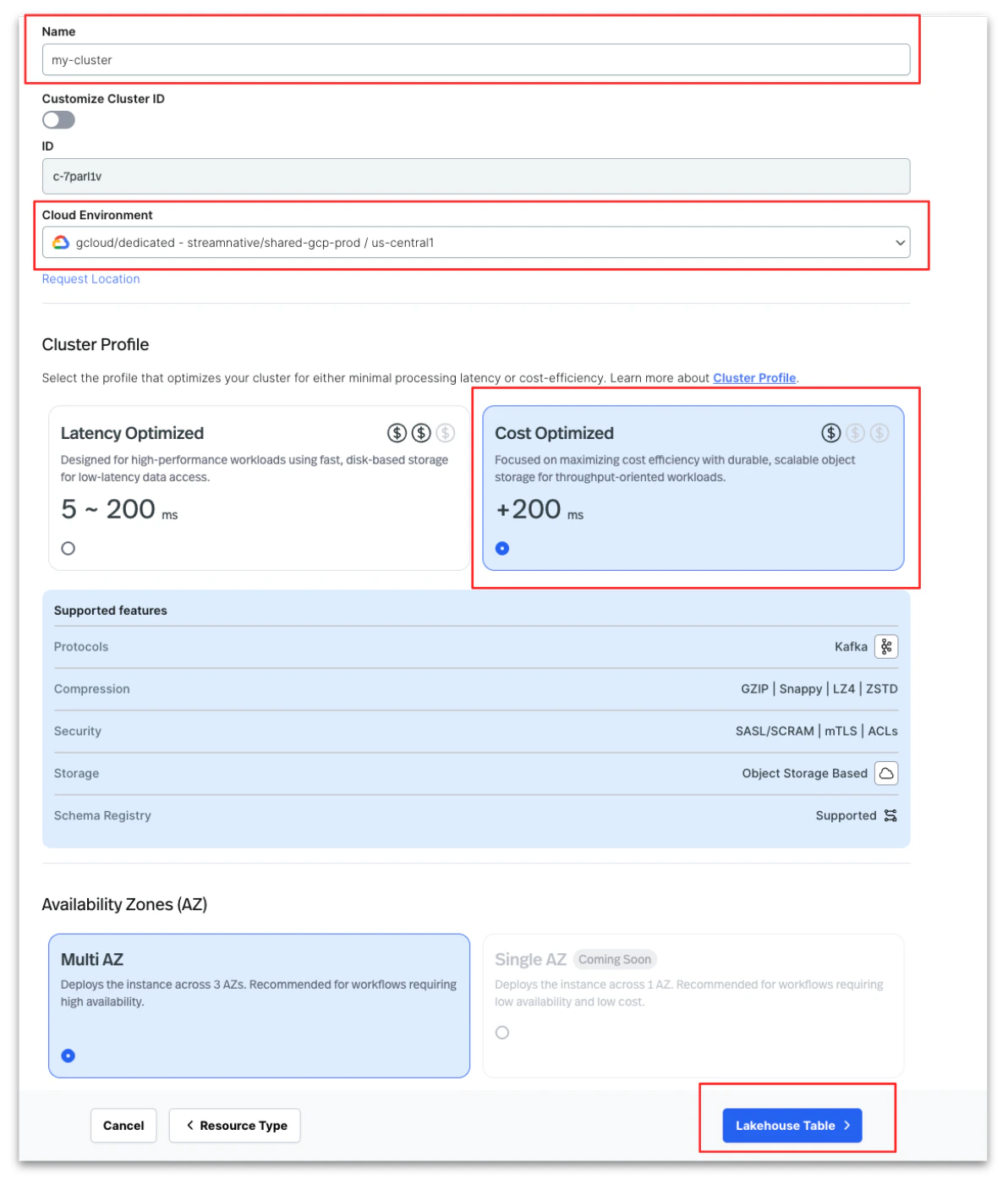This screenshot has width=1008, height=1179.
Task: Click the back chevron in Resource Type button
Action: [189, 1125]
